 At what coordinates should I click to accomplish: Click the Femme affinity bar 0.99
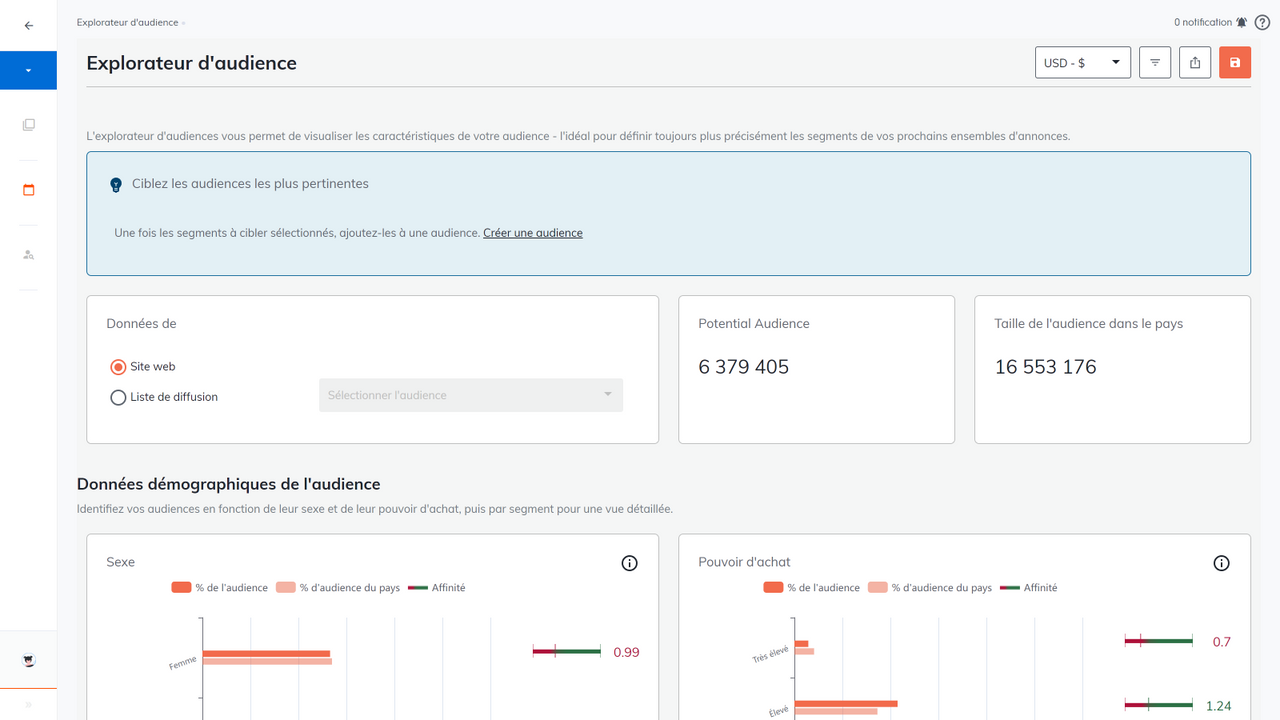click(x=567, y=651)
